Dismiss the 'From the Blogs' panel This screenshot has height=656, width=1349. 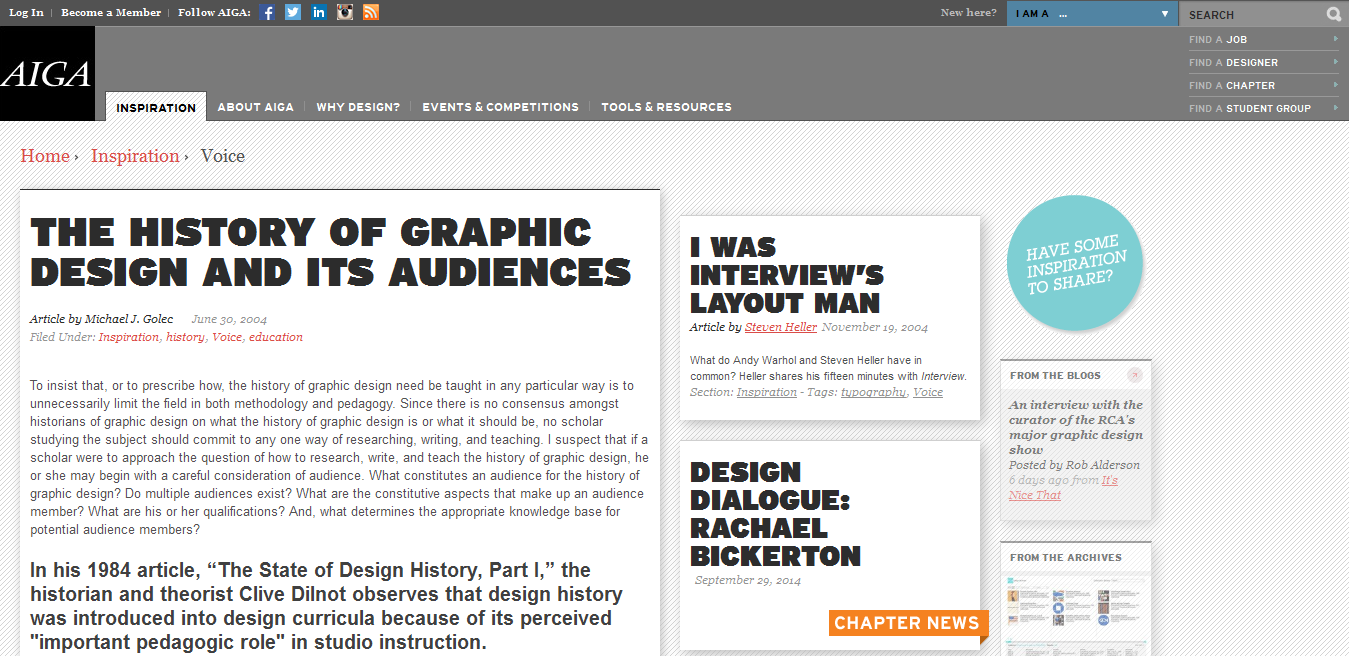[x=1135, y=373]
